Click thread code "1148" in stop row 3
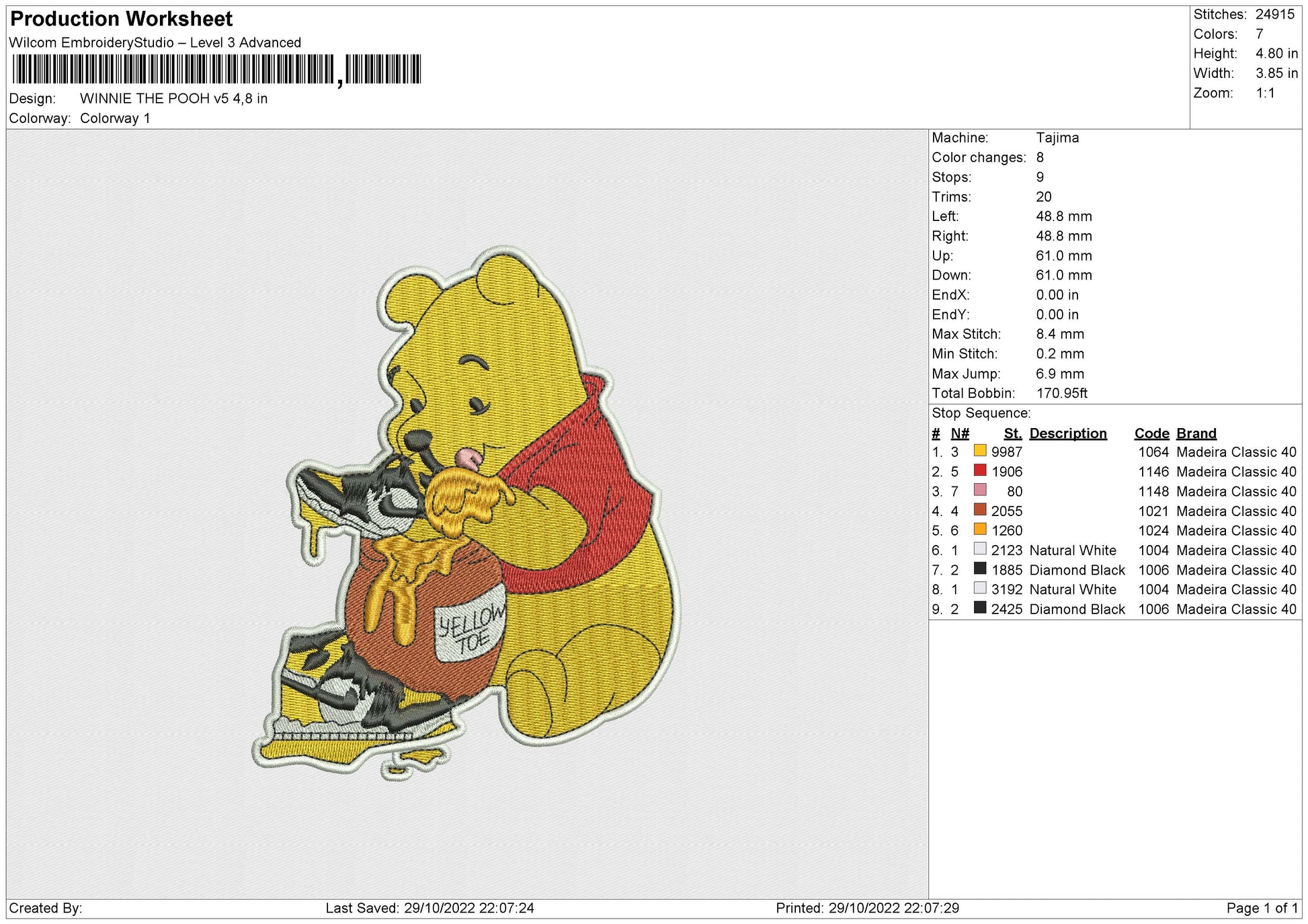This screenshot has height=924, width=1308. [x=1153, y=491]
